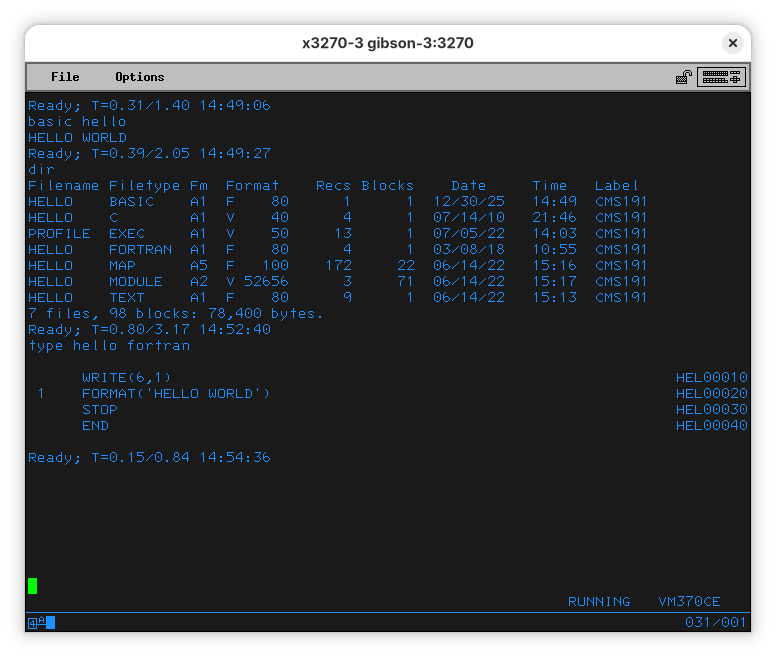
Task: Close the x3270 window
Action: tap(733, 43)
